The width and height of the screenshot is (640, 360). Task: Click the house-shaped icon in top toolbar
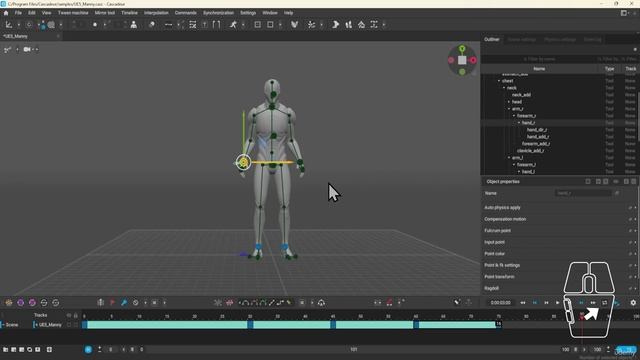(361, 25)
